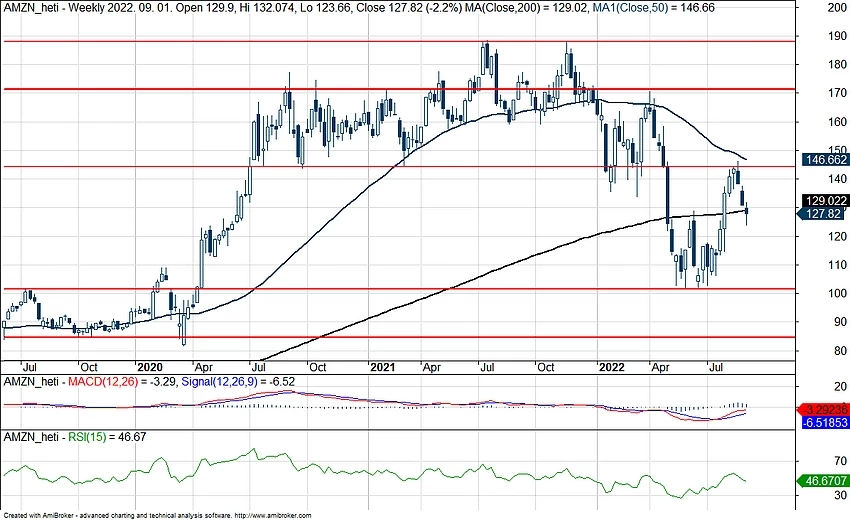The width and height of the screenshot is (850, 520).
Task: Click the 30 level label on RSI axis
Action: click(840, 495)
